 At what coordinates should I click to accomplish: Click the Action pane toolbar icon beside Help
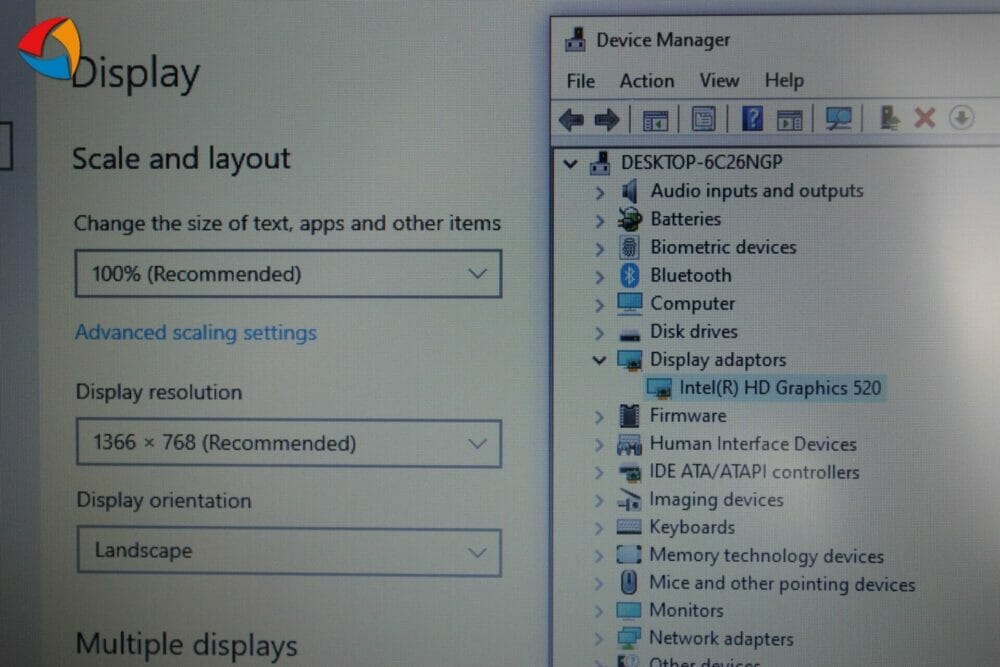tap(789, 120)
